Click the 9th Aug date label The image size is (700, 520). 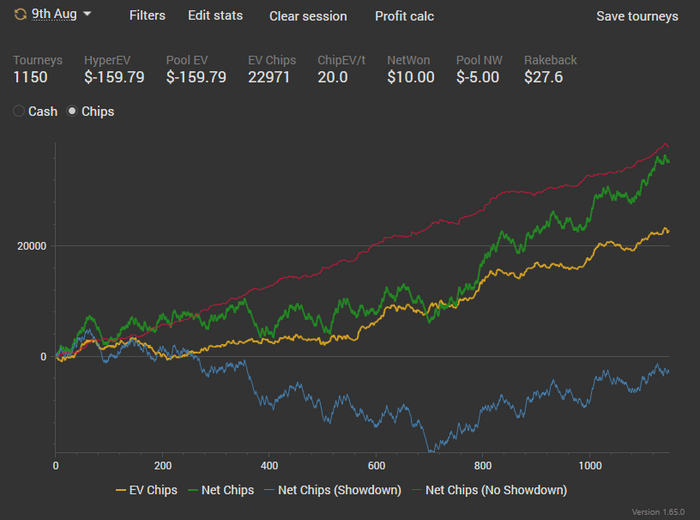[x=54, y=14]
